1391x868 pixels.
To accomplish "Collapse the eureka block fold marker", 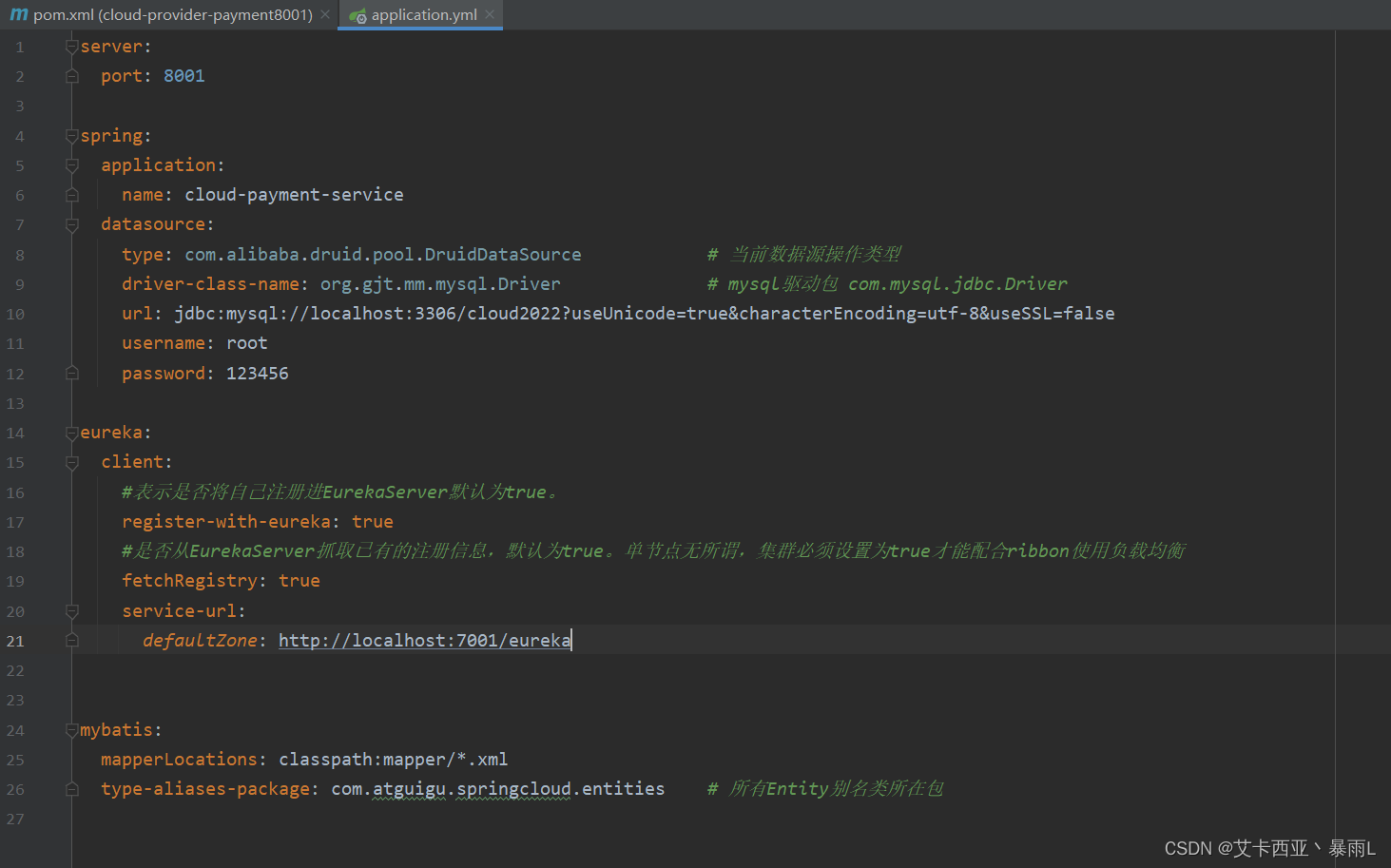I will coord(71,433).
